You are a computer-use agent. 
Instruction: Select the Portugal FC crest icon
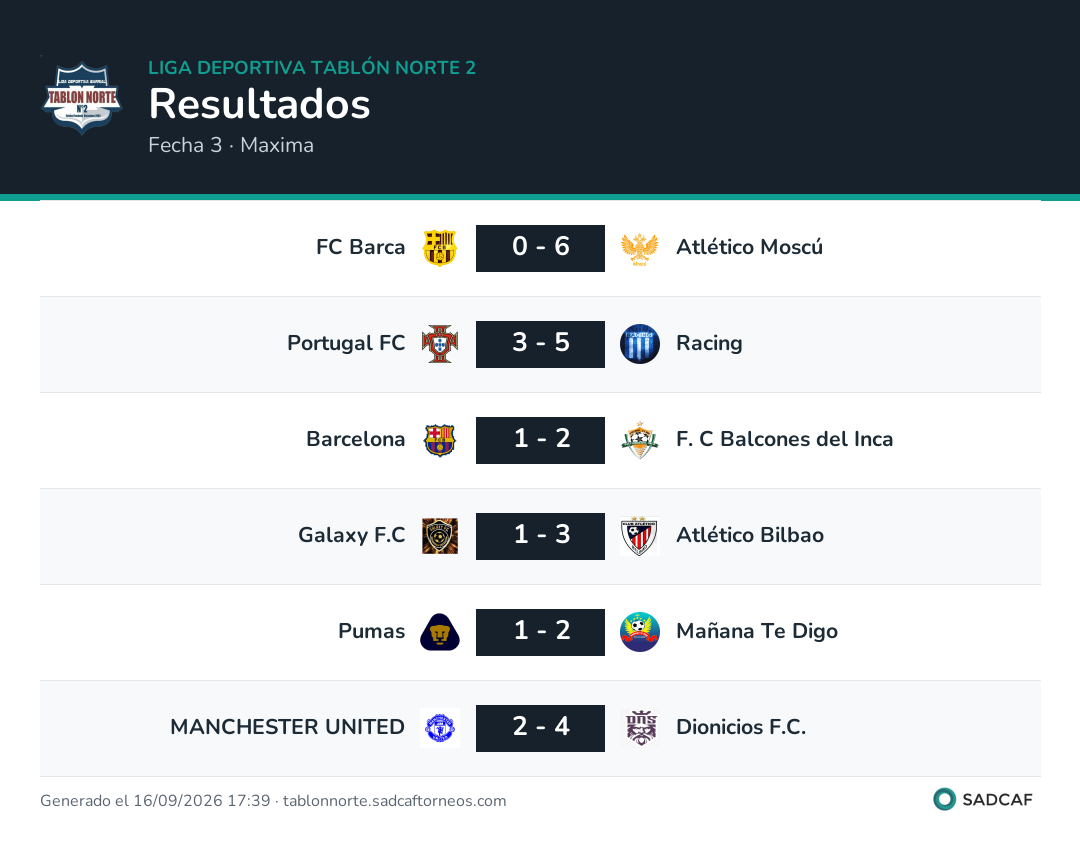[439, 344]
